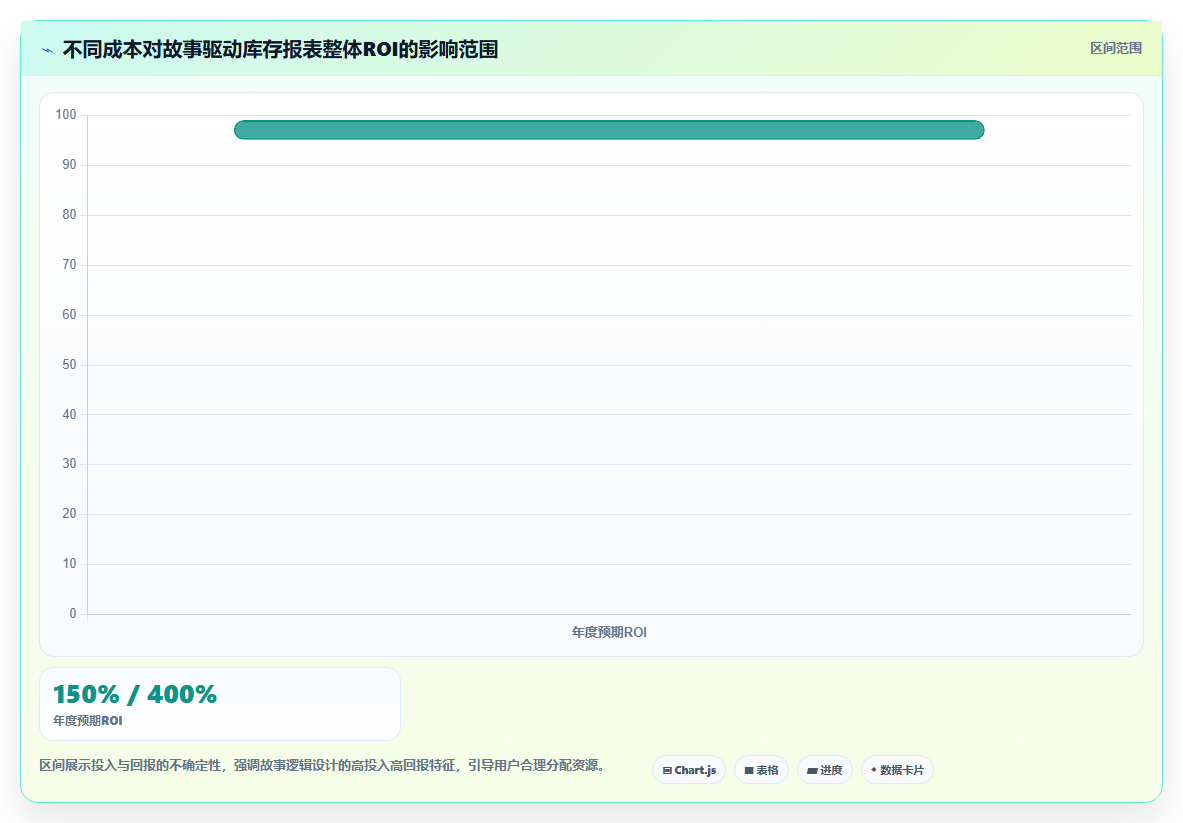1183x823 pixels.
Task: Click the chart title 不同成本对故事驱动库存报表整体ROI的影响范围
Action: click(280, 50)
